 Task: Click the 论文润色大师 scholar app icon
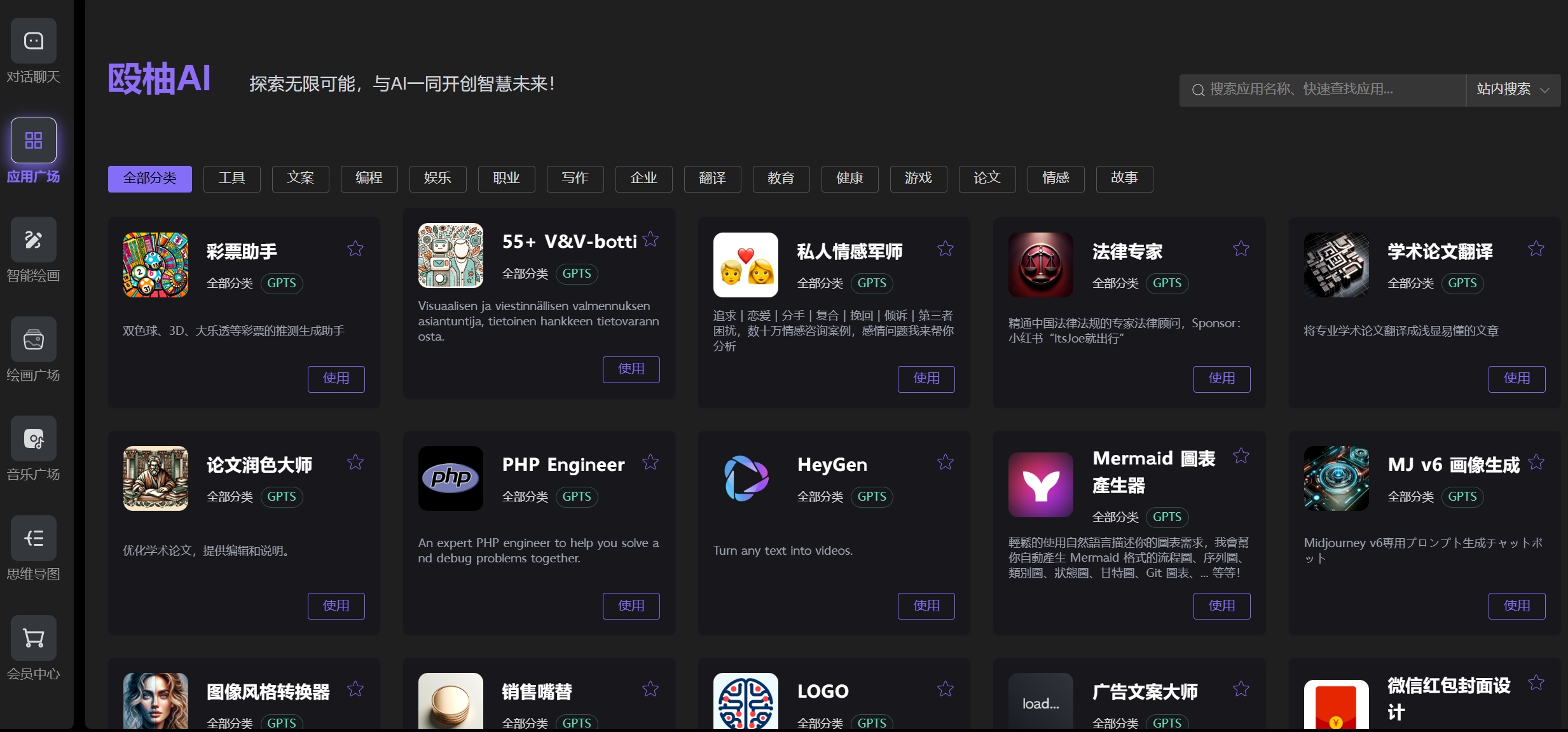coord(156,478)
